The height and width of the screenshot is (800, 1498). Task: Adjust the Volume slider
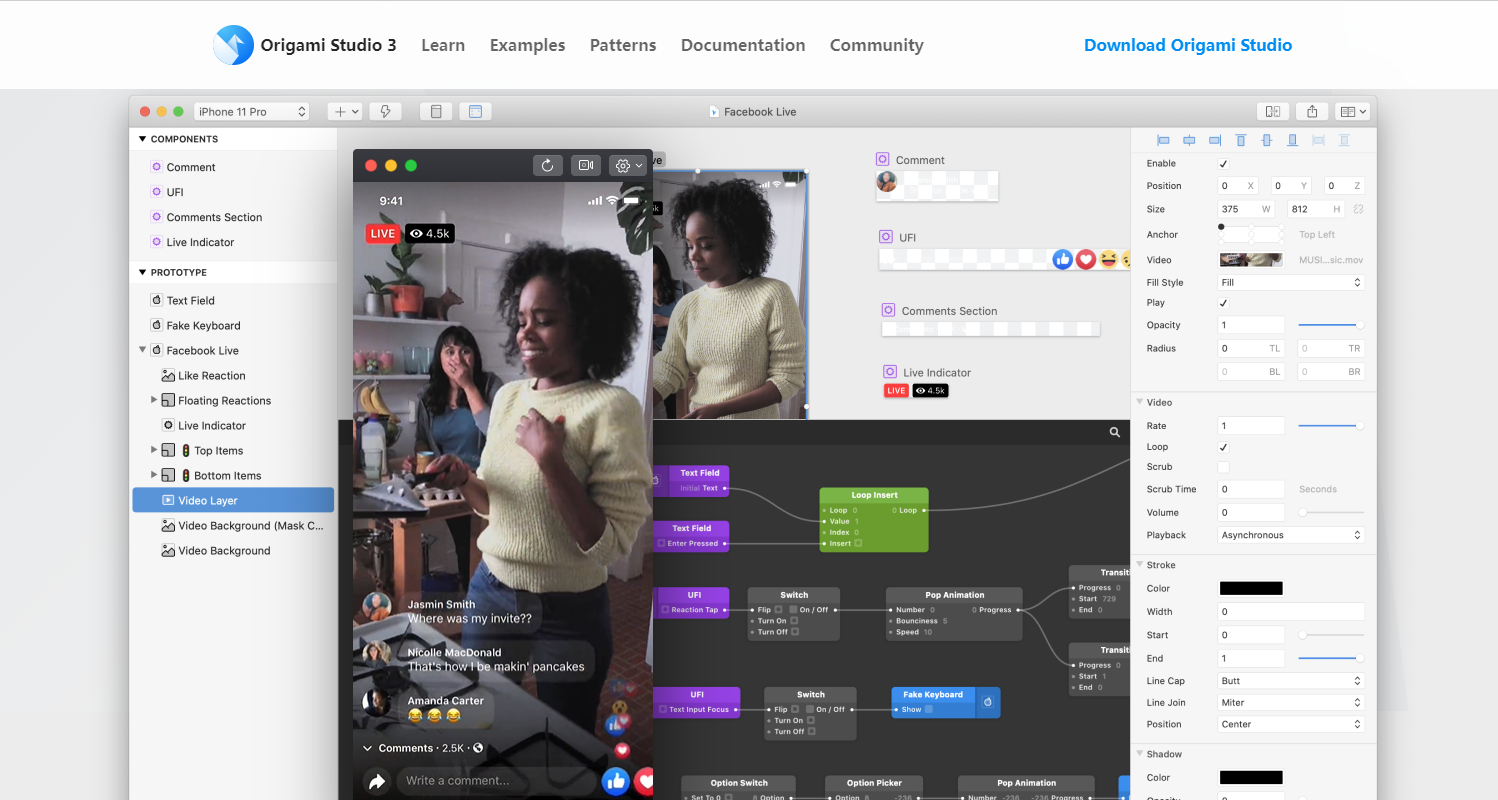(1331, 512)
